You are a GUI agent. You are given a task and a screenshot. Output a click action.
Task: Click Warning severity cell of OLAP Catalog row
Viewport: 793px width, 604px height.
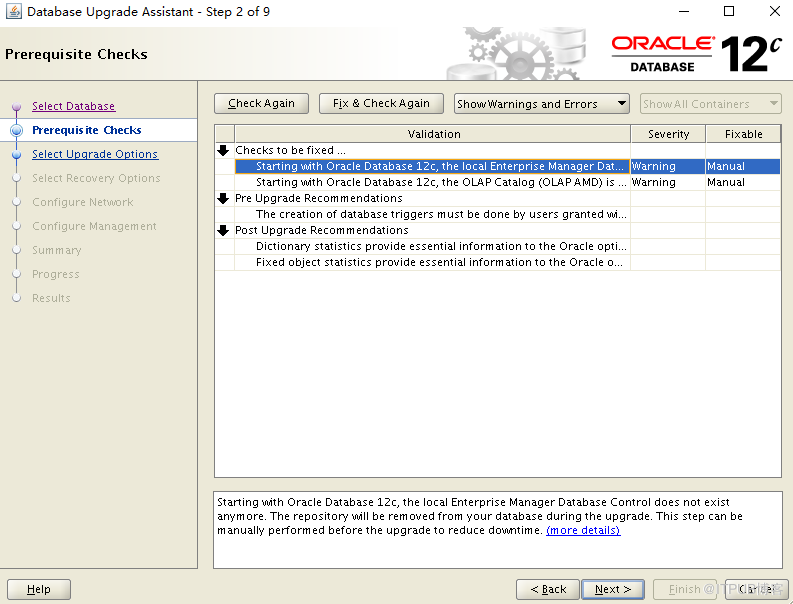point(668,182)
